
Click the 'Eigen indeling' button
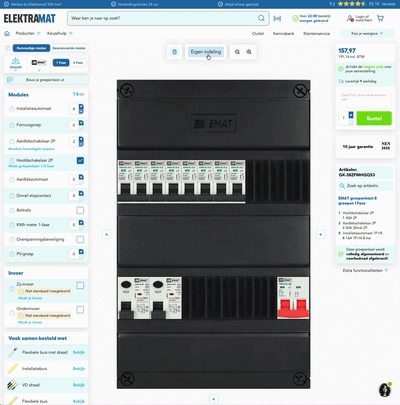pos(206,52)
